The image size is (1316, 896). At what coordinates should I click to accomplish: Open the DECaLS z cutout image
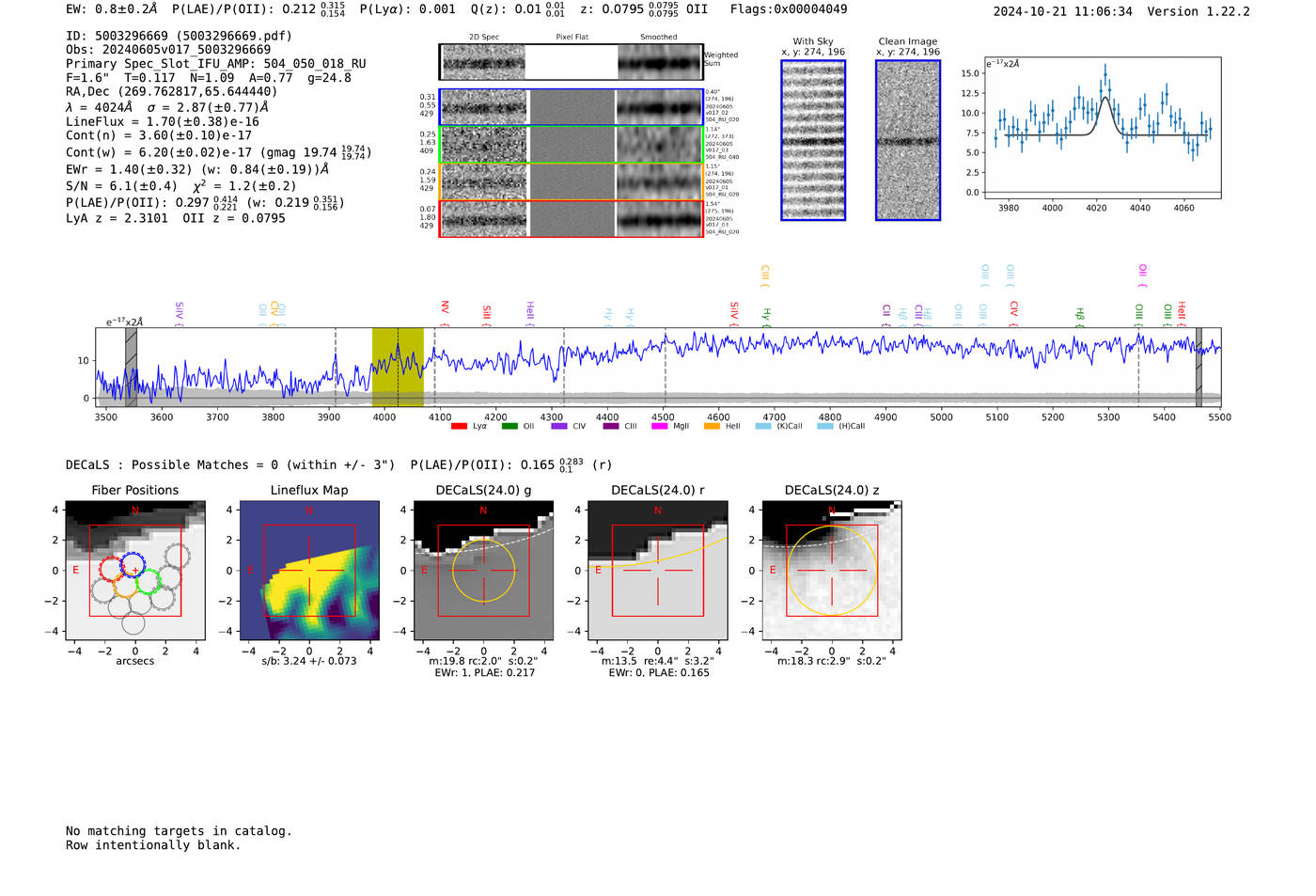[831, 571]
